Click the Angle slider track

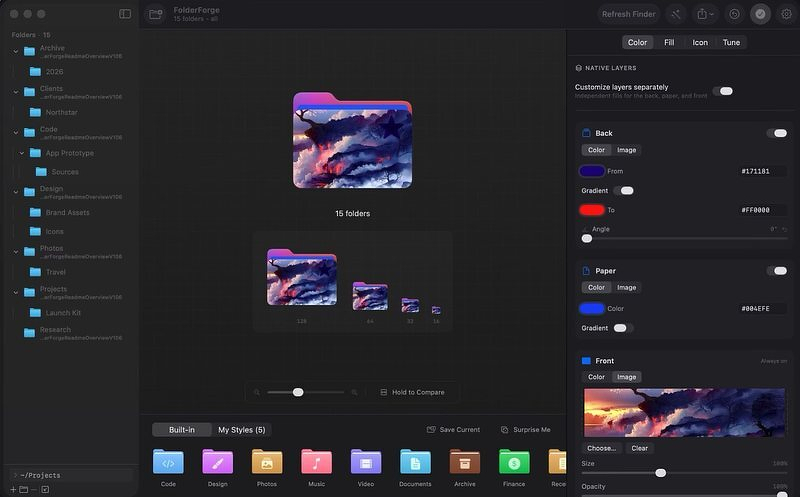(684, 238)
